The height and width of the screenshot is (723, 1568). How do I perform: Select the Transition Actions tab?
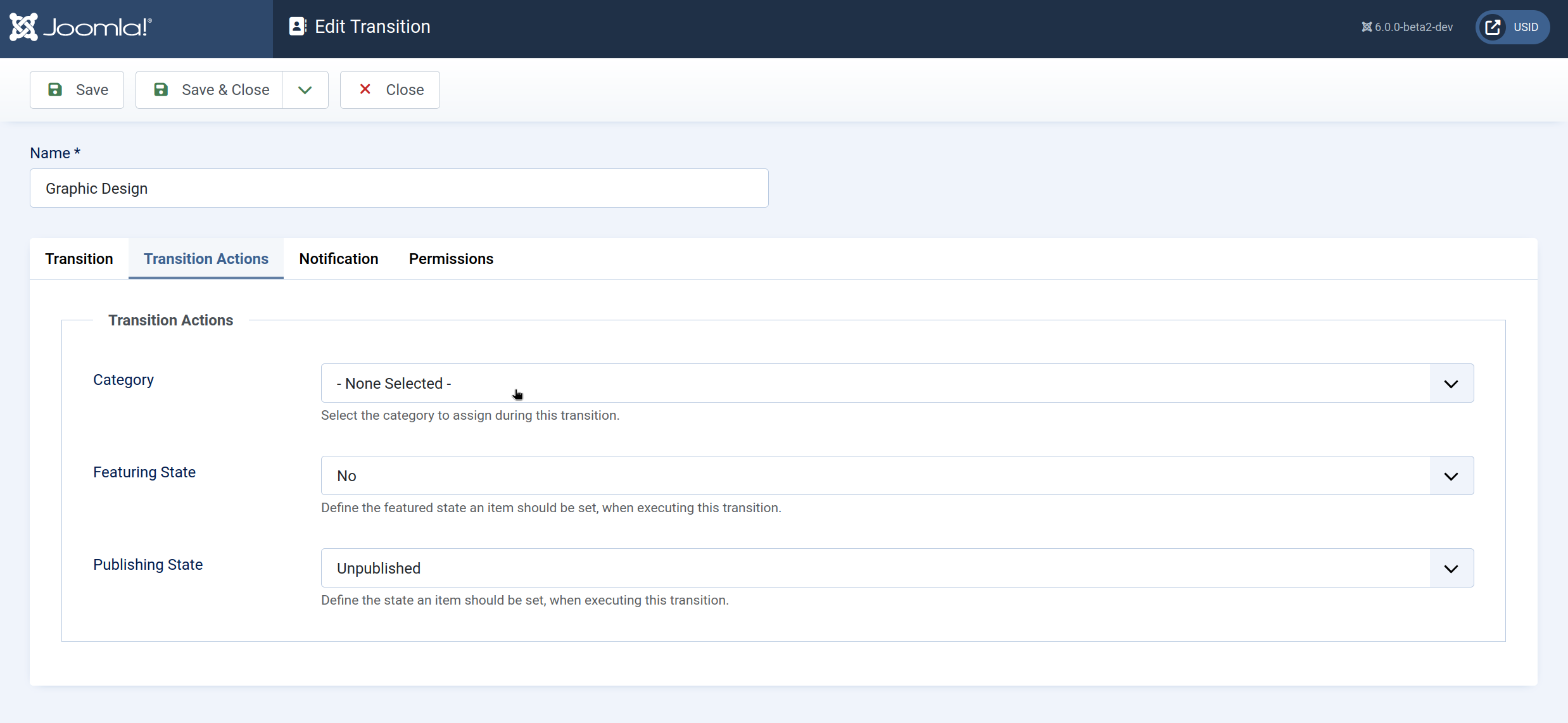(206, 259)
